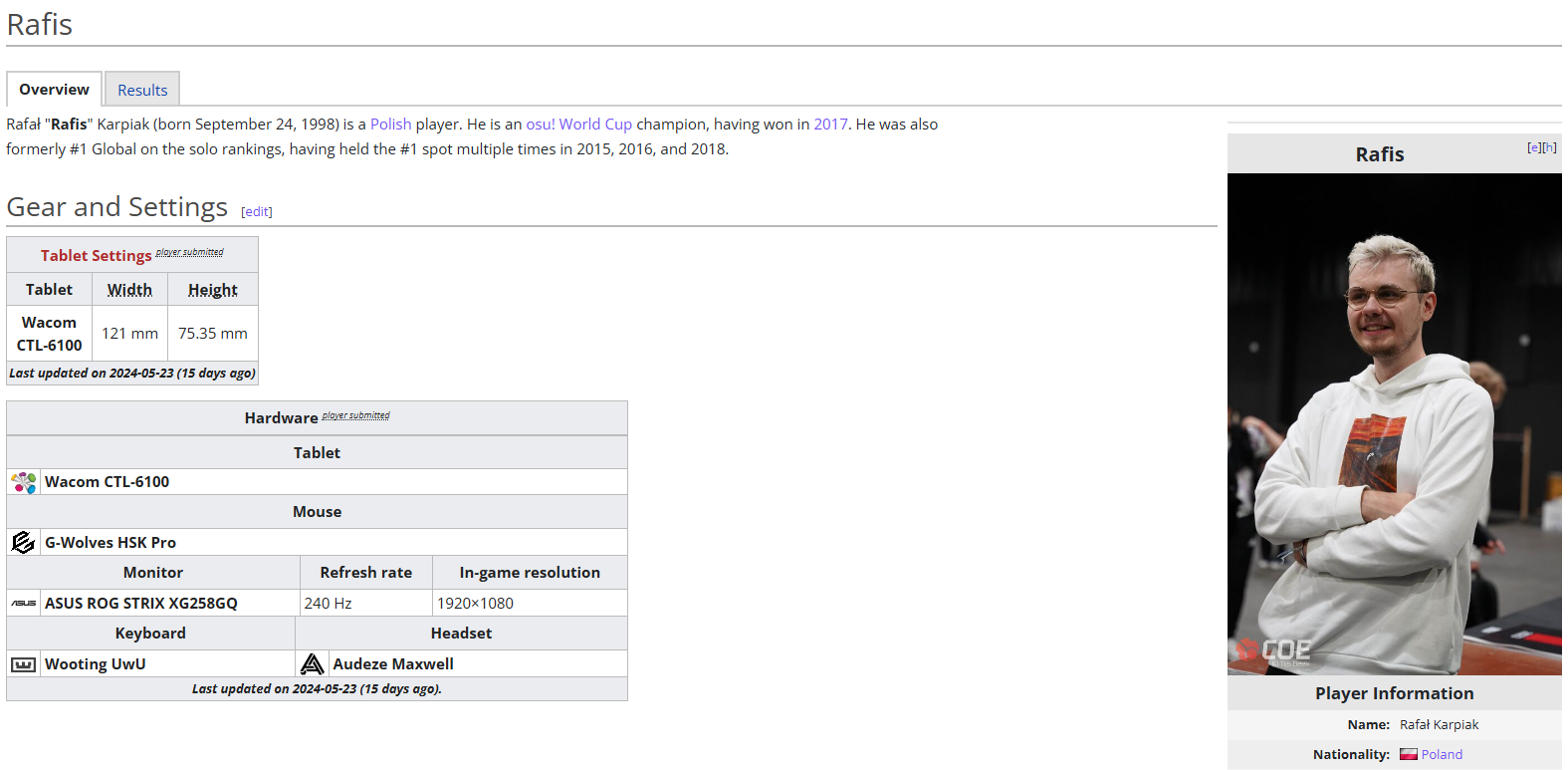Screen dimensions: 1568x770
Task: Click the Keyboard column header
Action: pos(150,634)
